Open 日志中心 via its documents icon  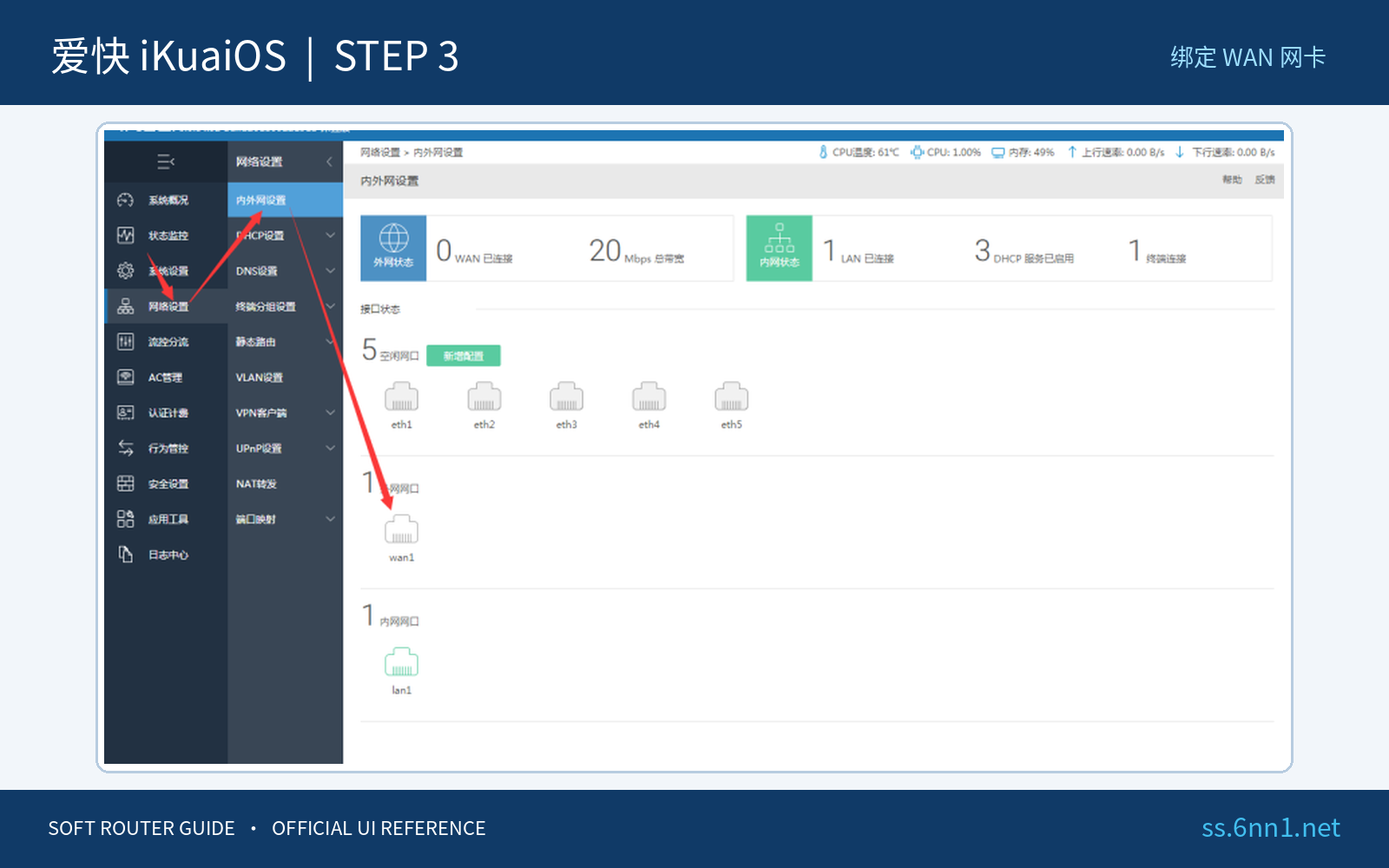[x=126, y=555]
